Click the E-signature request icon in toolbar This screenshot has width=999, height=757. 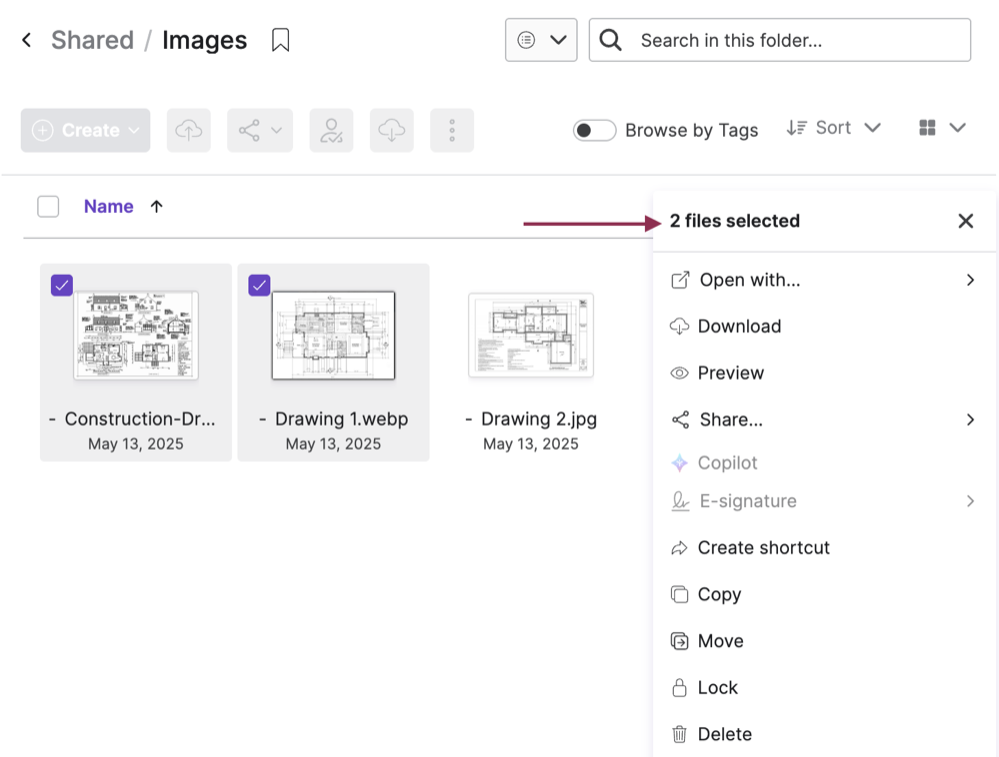(330, 129)
